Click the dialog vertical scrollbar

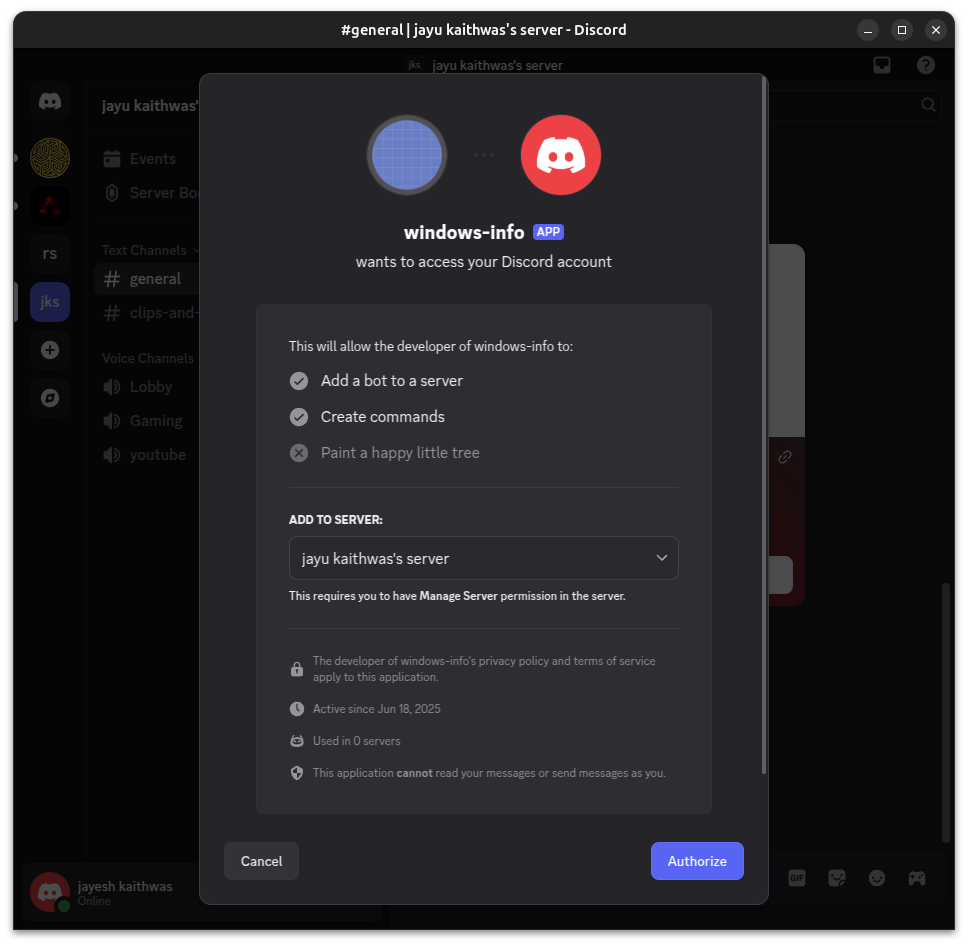[764, 426]
